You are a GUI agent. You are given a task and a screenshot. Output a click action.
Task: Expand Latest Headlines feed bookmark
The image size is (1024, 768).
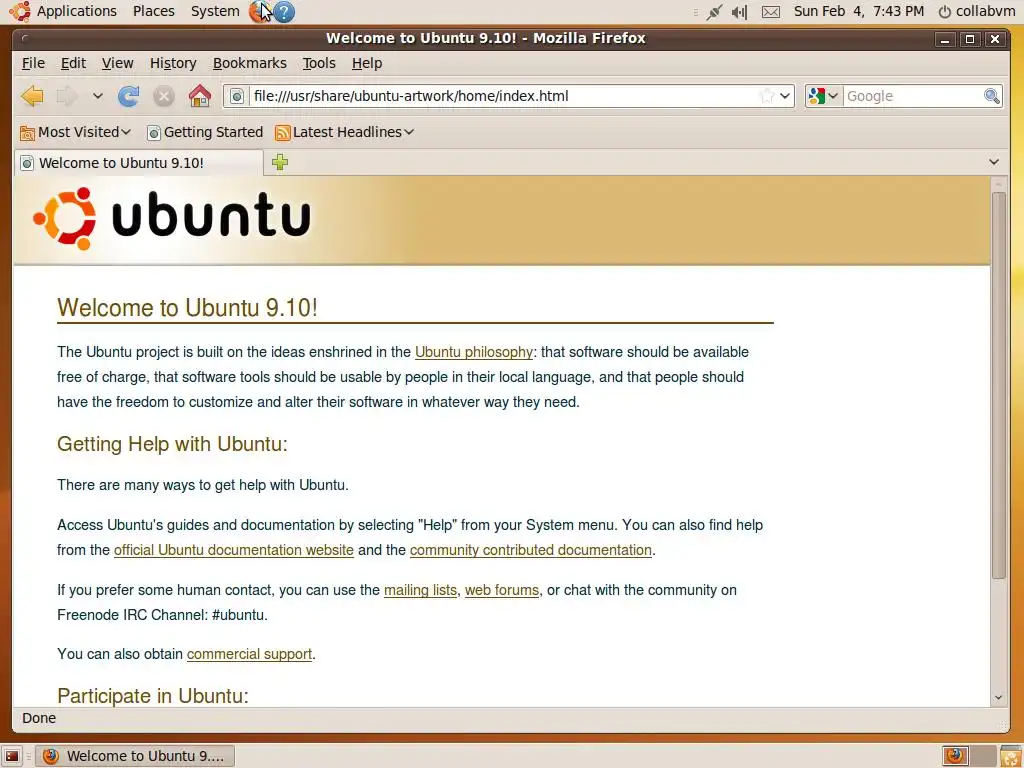coord(345,132)
